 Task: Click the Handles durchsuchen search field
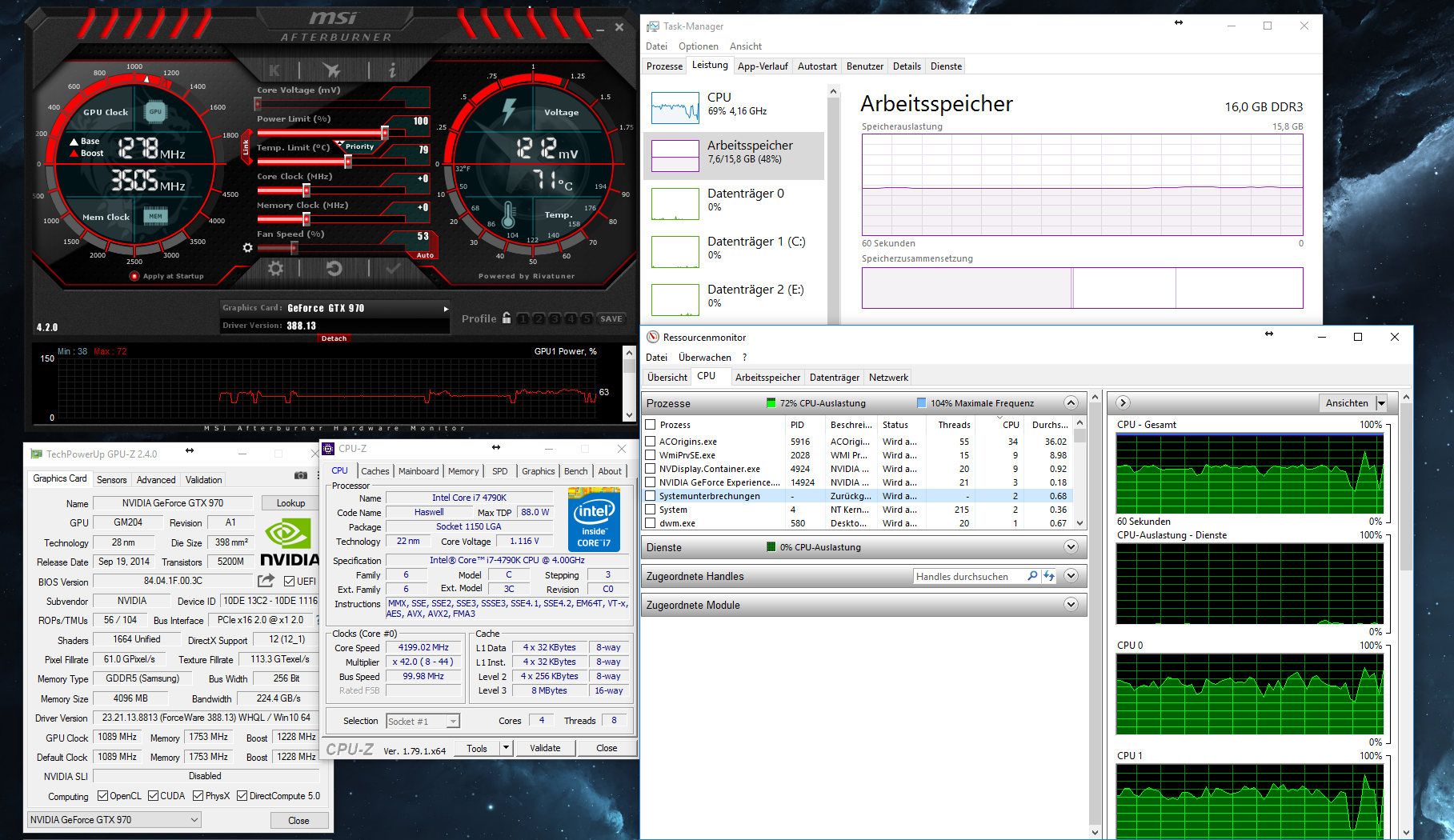pyautogui.click(x=969, y=576)
